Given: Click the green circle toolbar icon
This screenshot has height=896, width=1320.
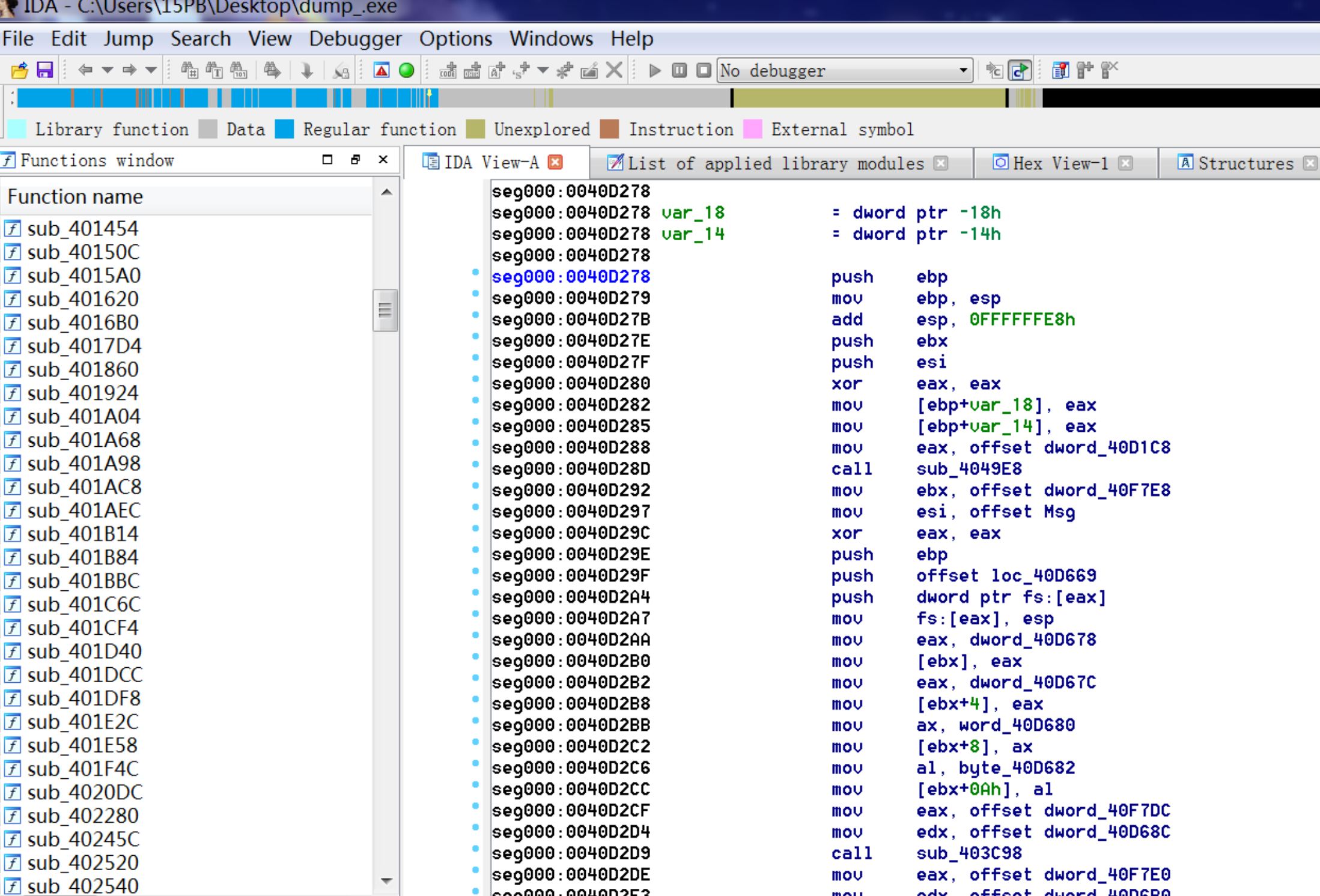Looking at the screenshot, I should coord(407,70).
